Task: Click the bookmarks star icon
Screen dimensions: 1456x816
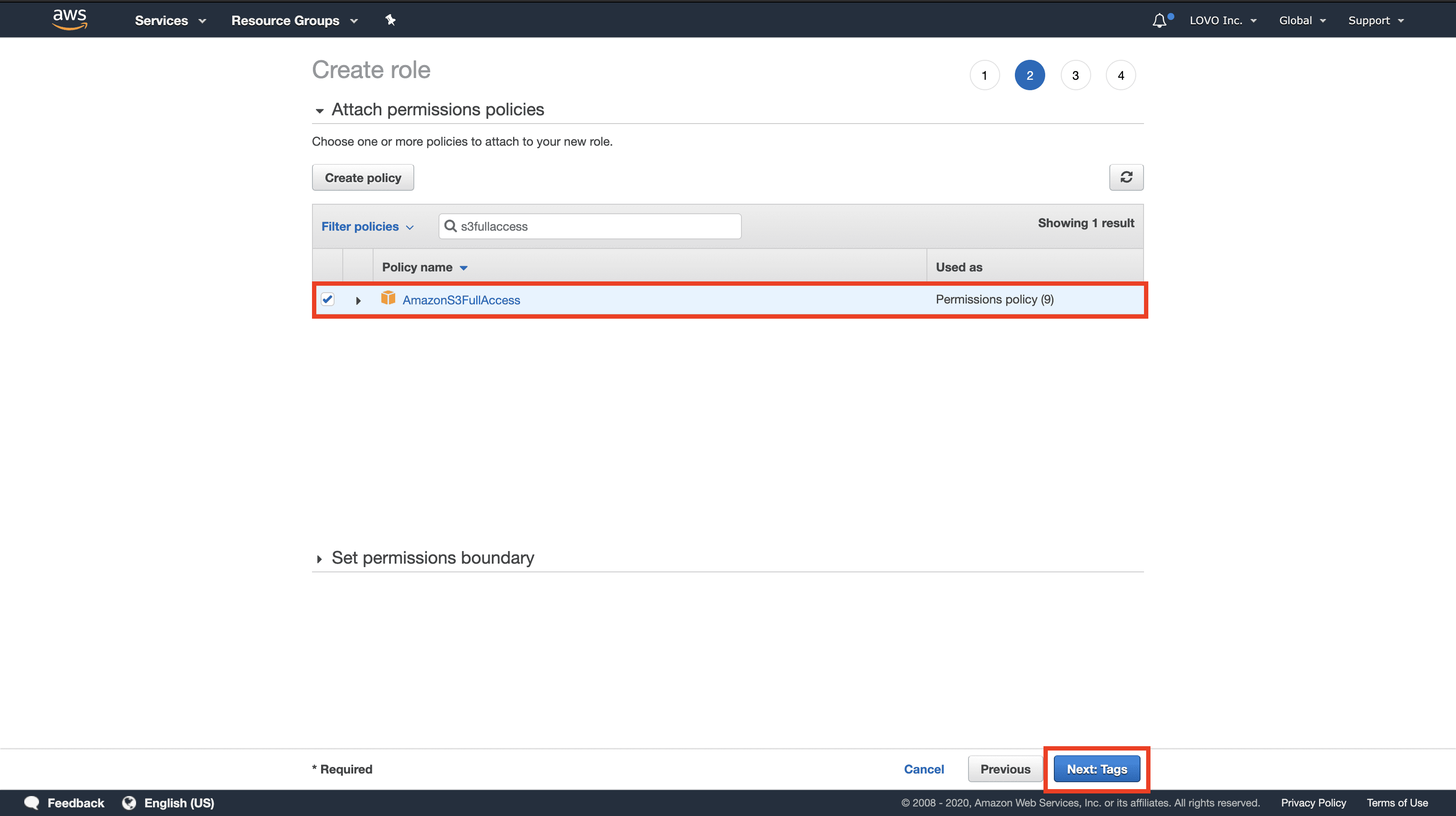Action: point(390,20)
